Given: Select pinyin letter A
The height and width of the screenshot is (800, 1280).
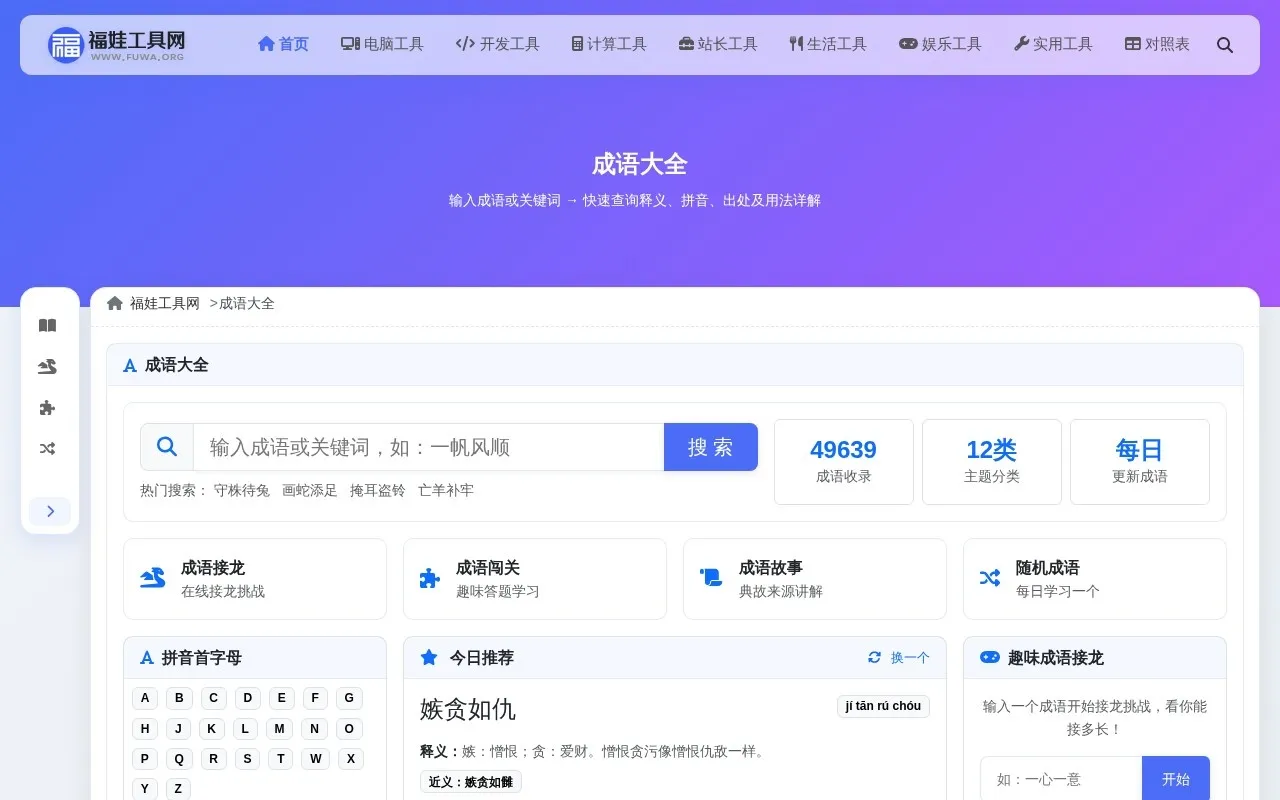Looking at the screenshot, I should (145, 698).
